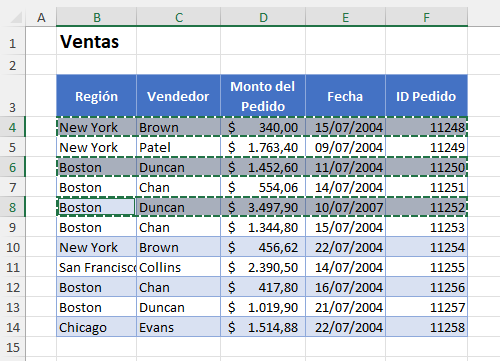Select row 13 header
This screenshot has width=500, height=361.
click(13, 307)
